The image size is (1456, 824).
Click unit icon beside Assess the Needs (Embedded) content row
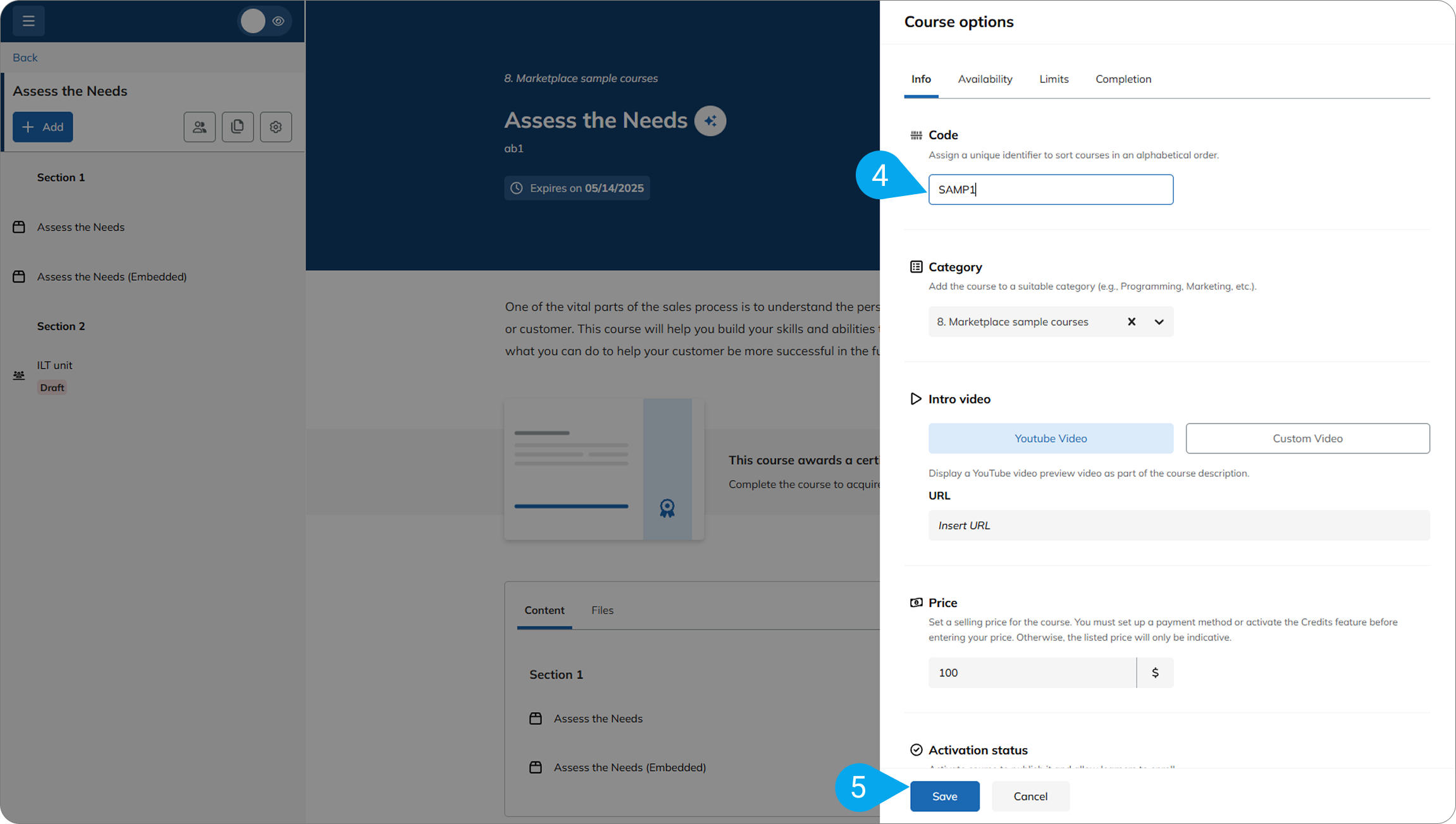[536, 768]
